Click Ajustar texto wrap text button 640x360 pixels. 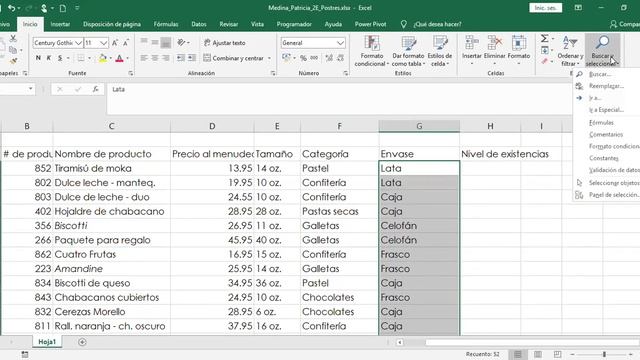224,43
